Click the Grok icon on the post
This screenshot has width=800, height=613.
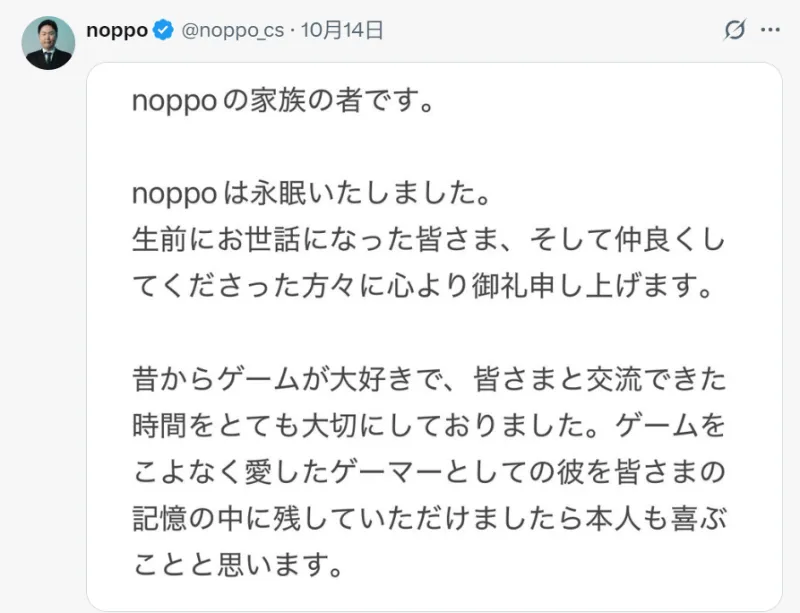pyautogui.click(x=735, y=30)
